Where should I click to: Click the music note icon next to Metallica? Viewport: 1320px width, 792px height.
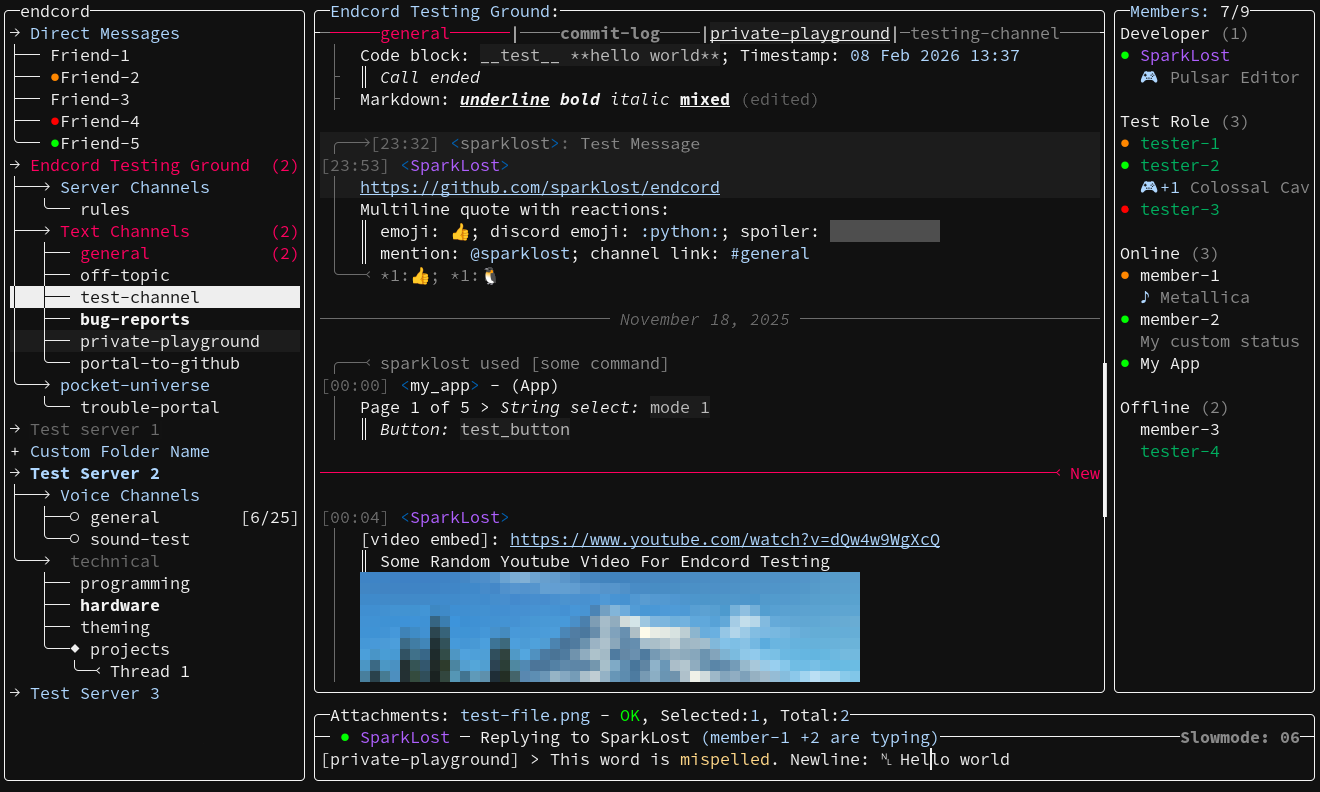tap(1146, 297)
